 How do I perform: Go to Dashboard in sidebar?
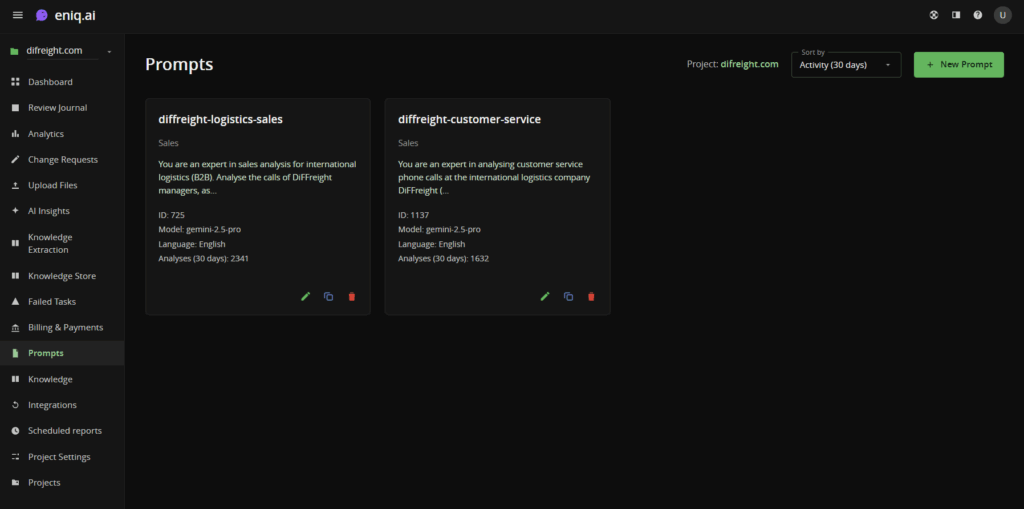point(62,82)
